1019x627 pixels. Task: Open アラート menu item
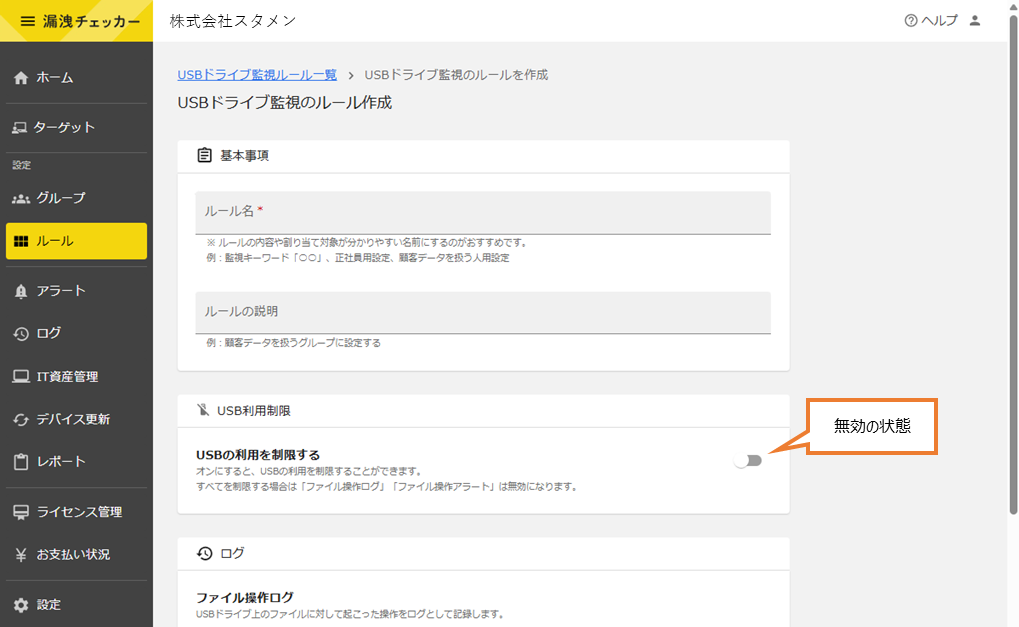click(76, 291)
